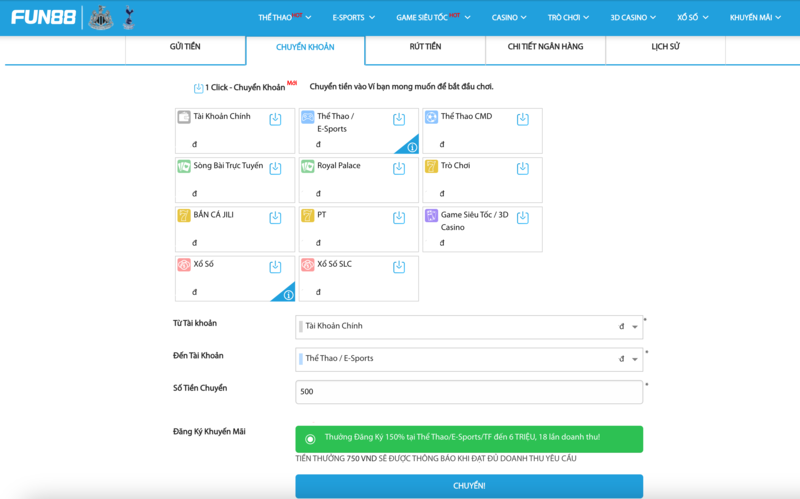
Task: Open the LỊCH SỬ tab
Action: [665, 47]
